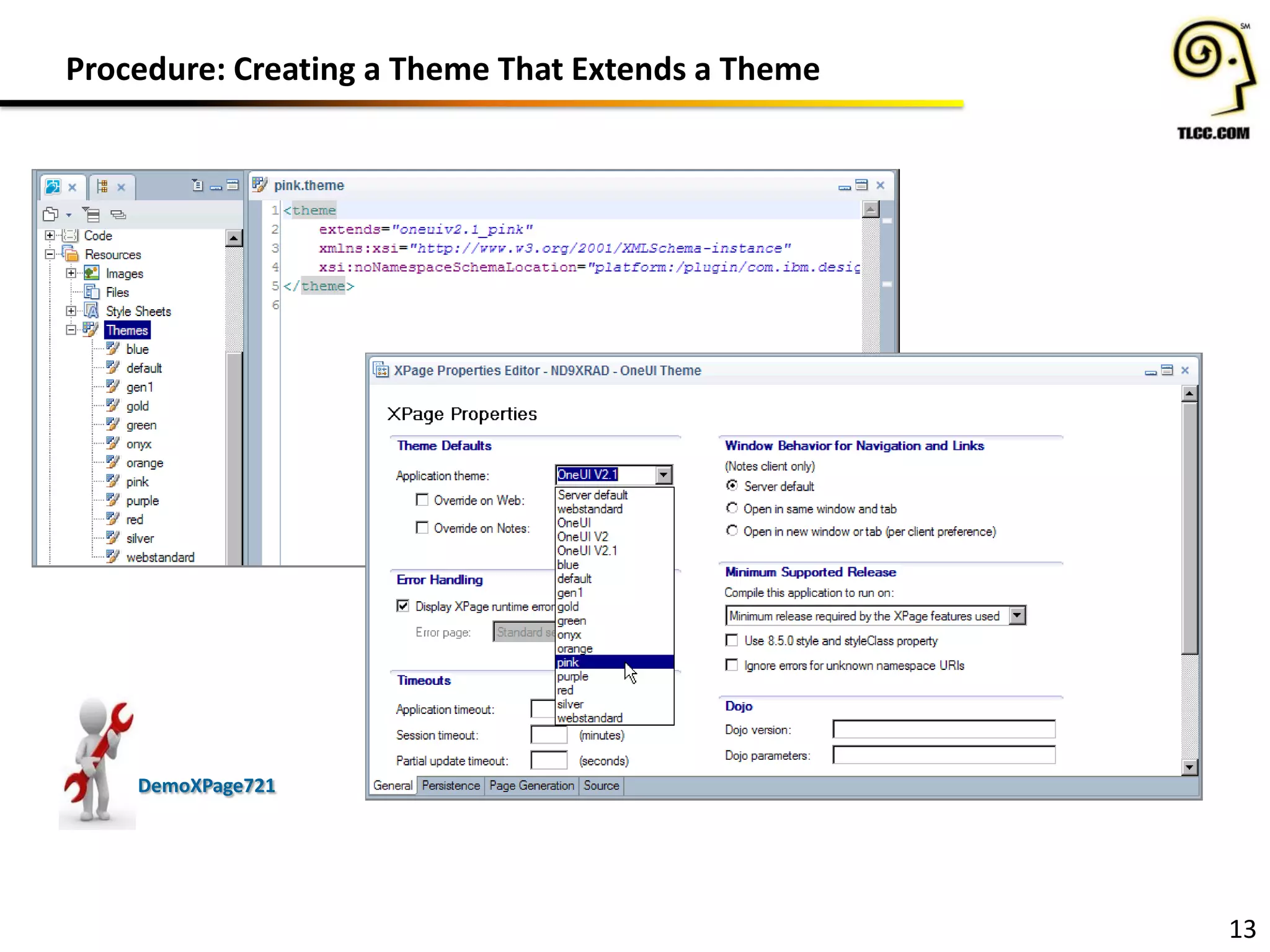1270x952 pixels.
Task: Click the view menu icon in navigator header
Action: tap(197, 185)
